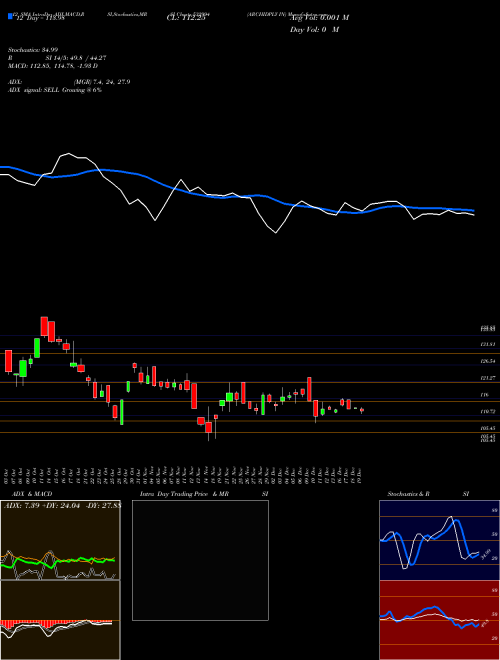Screen dimensions: 500x660
Task: Click the red RSI indicator chart
Action: point(439,620)
